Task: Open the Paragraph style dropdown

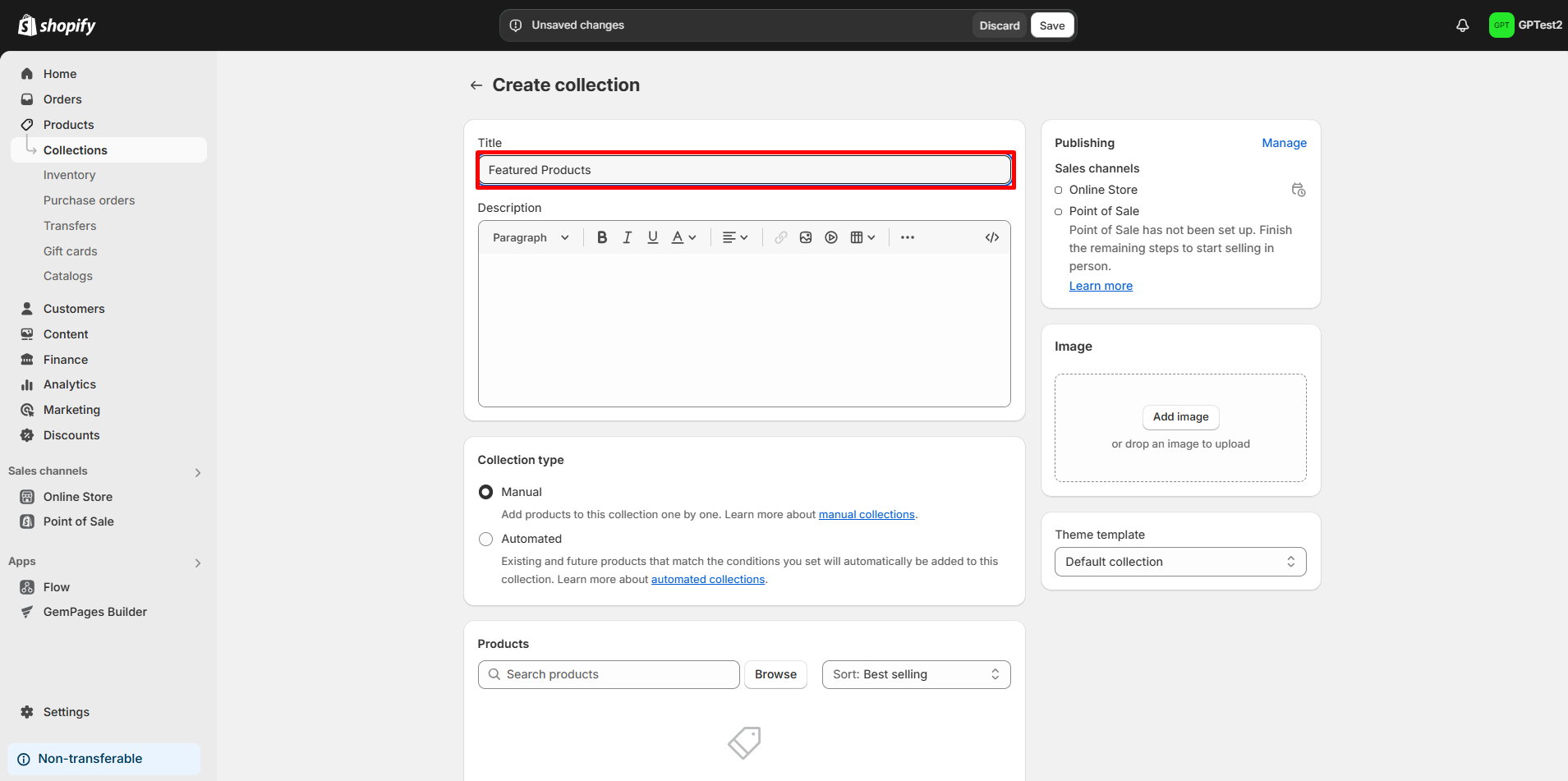Action: point(530,237)
